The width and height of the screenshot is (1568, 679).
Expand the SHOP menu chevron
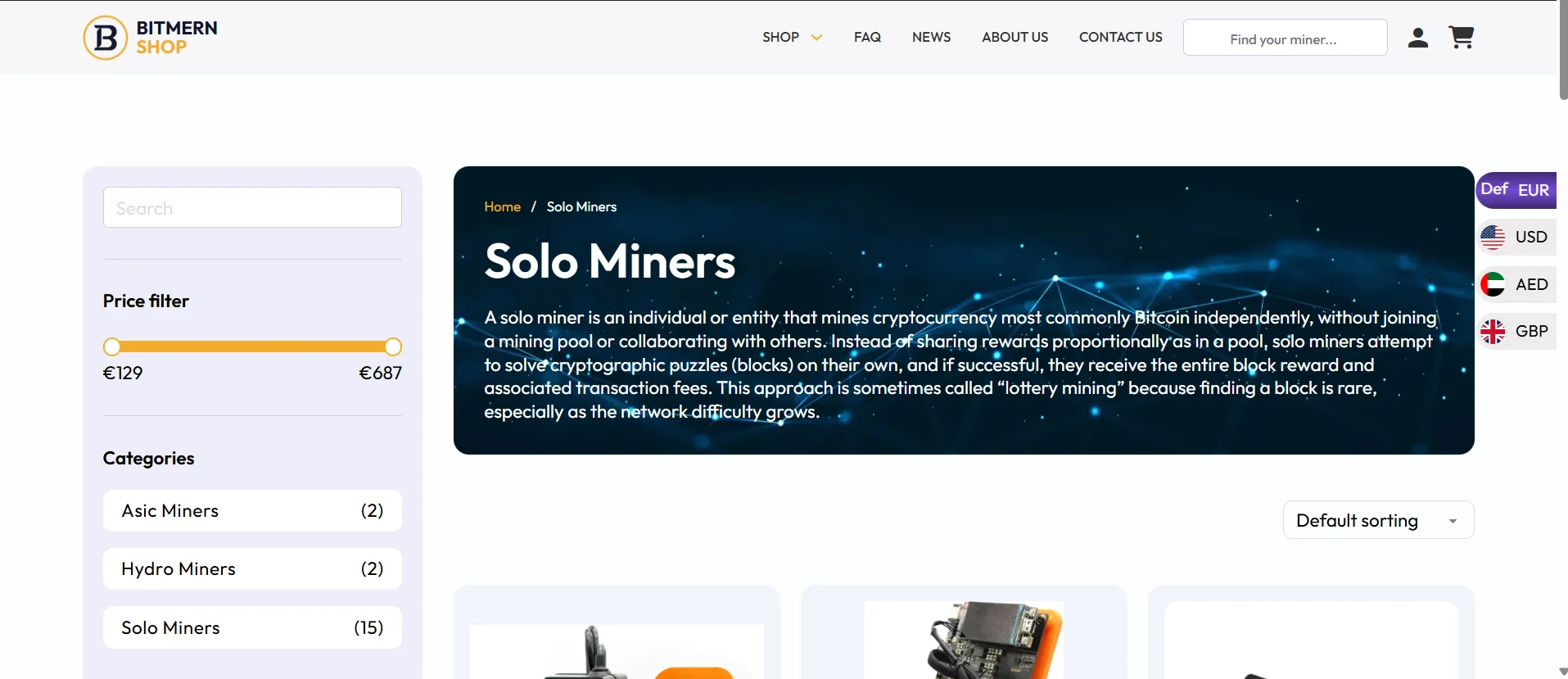click(816, 38)
